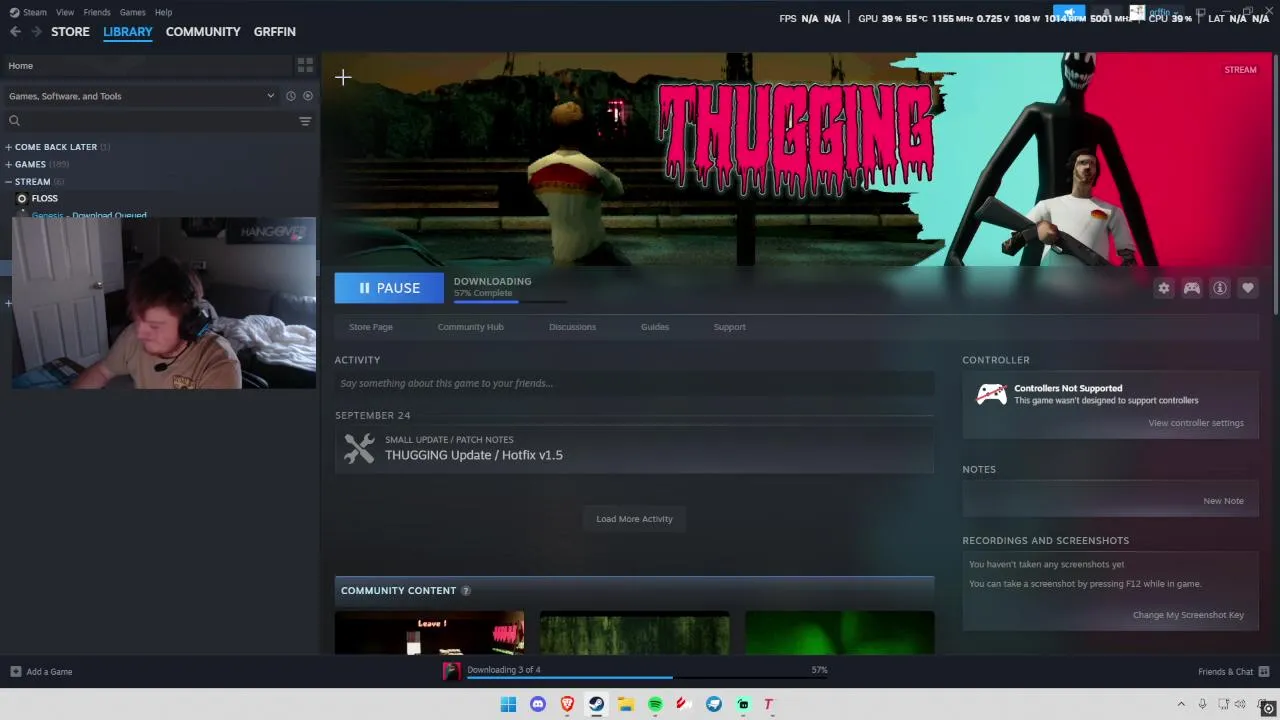Add THUGGING to favorites heart icon
Image resolution: width=1280 pixels, height=720 pixels.
coord(1248,288)
